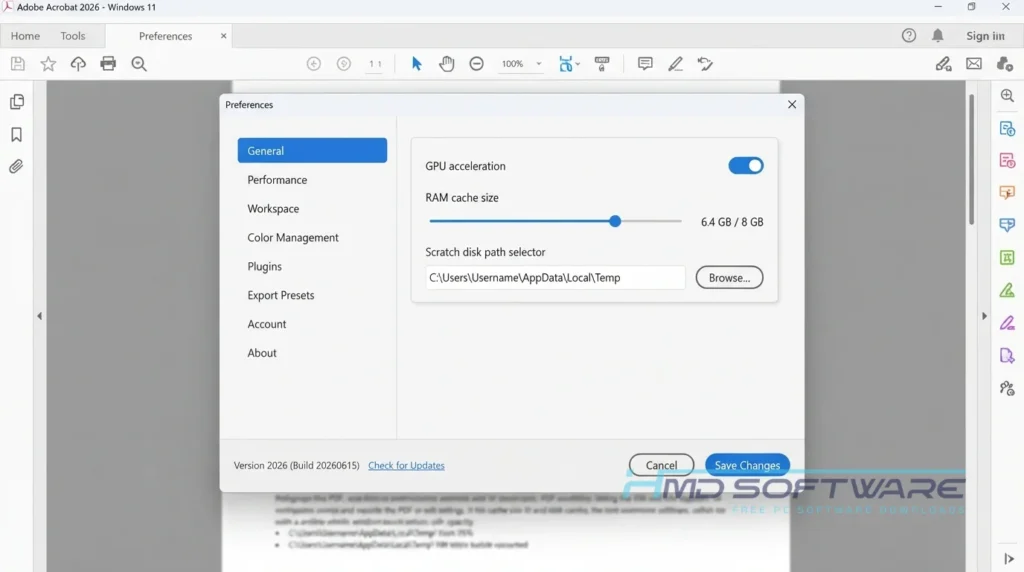The width and height of the screenshot is (1024, 572).
Task: Open Plugins preferences category
Action: (264, 266)
